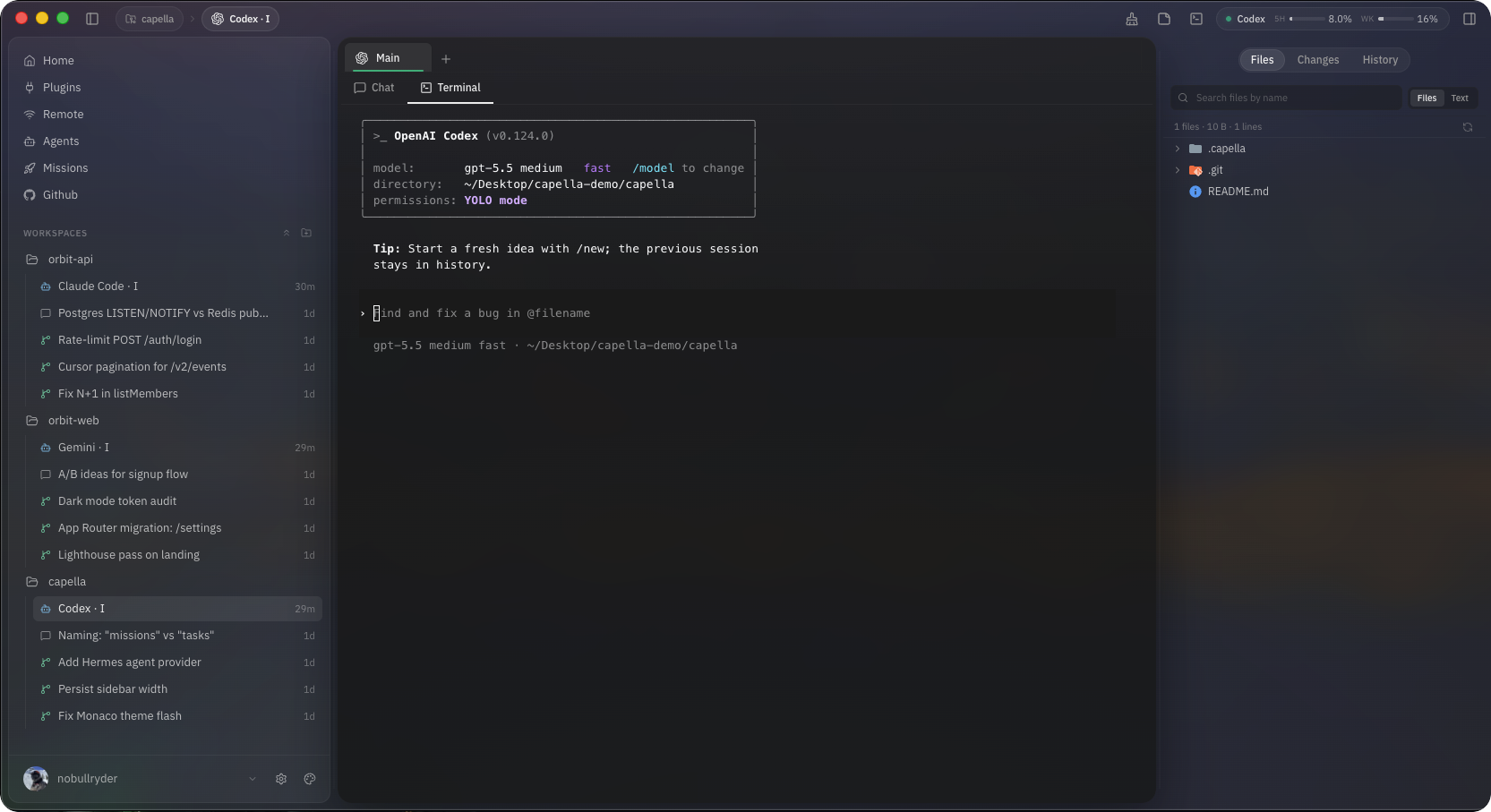Open Rate-limit POST /auth/login mission
The width and height of the screenshot is (1491, 812).
point(177,340)
